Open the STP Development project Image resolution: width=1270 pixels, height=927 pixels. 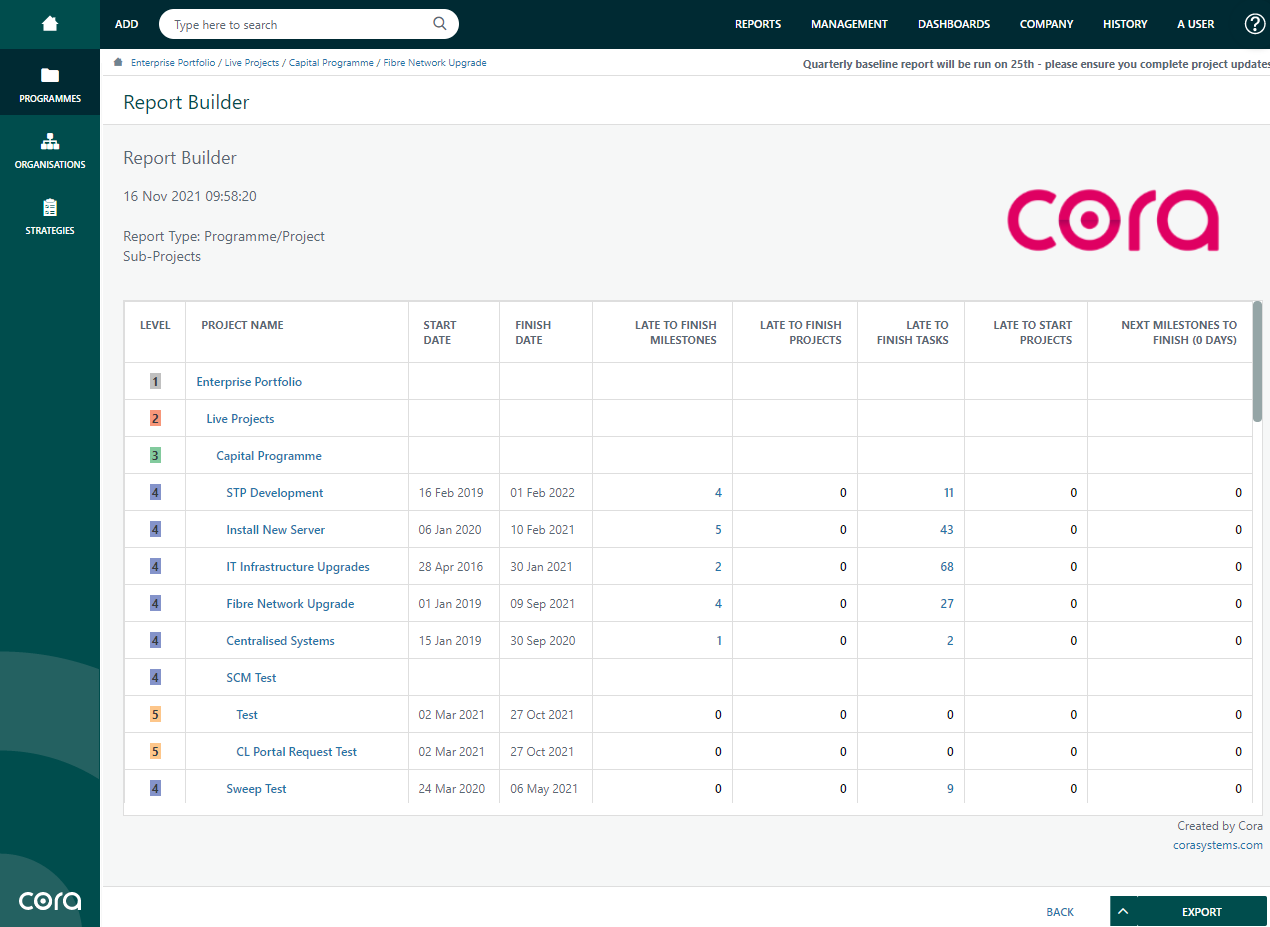[275, 493]
